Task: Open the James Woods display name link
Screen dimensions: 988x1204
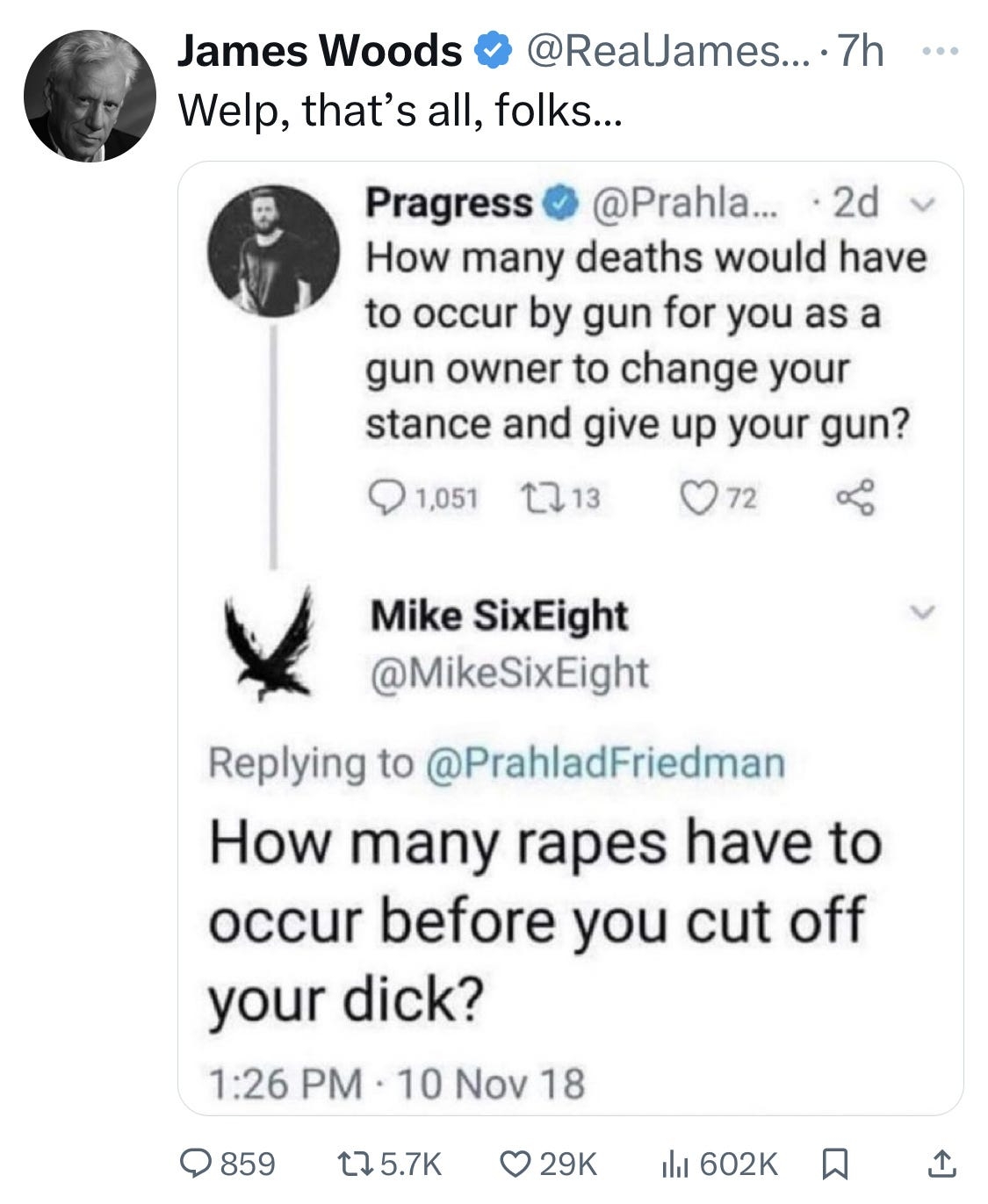Action: (x=320, y=52)
